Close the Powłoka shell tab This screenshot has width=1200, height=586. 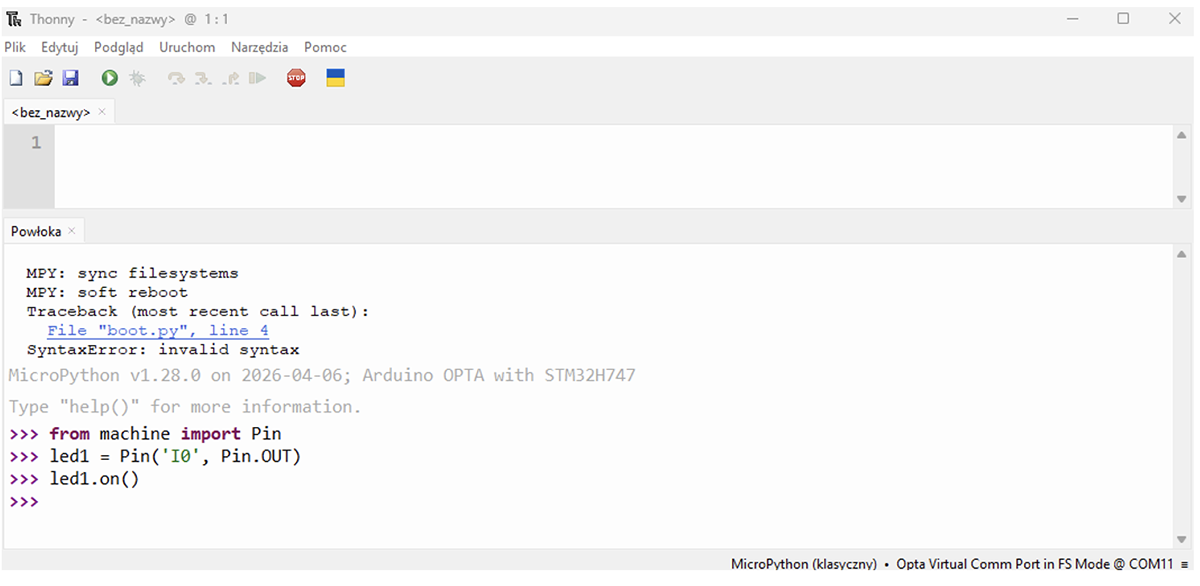coord(72,231)
